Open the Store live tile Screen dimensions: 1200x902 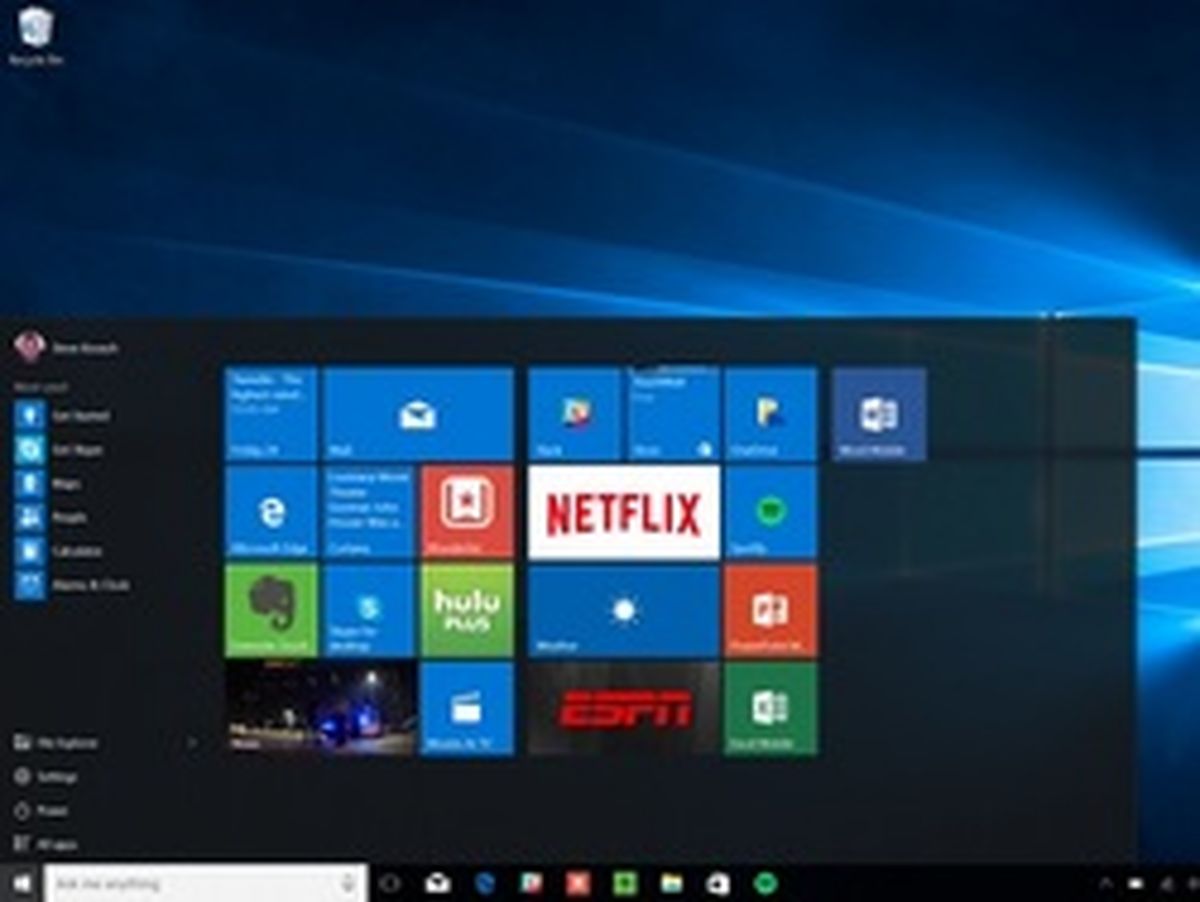tap(672, 414)
